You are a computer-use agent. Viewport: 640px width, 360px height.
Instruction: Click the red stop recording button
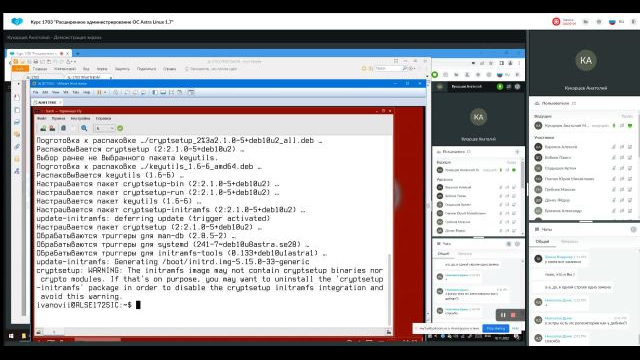click(x=513, y=315)
